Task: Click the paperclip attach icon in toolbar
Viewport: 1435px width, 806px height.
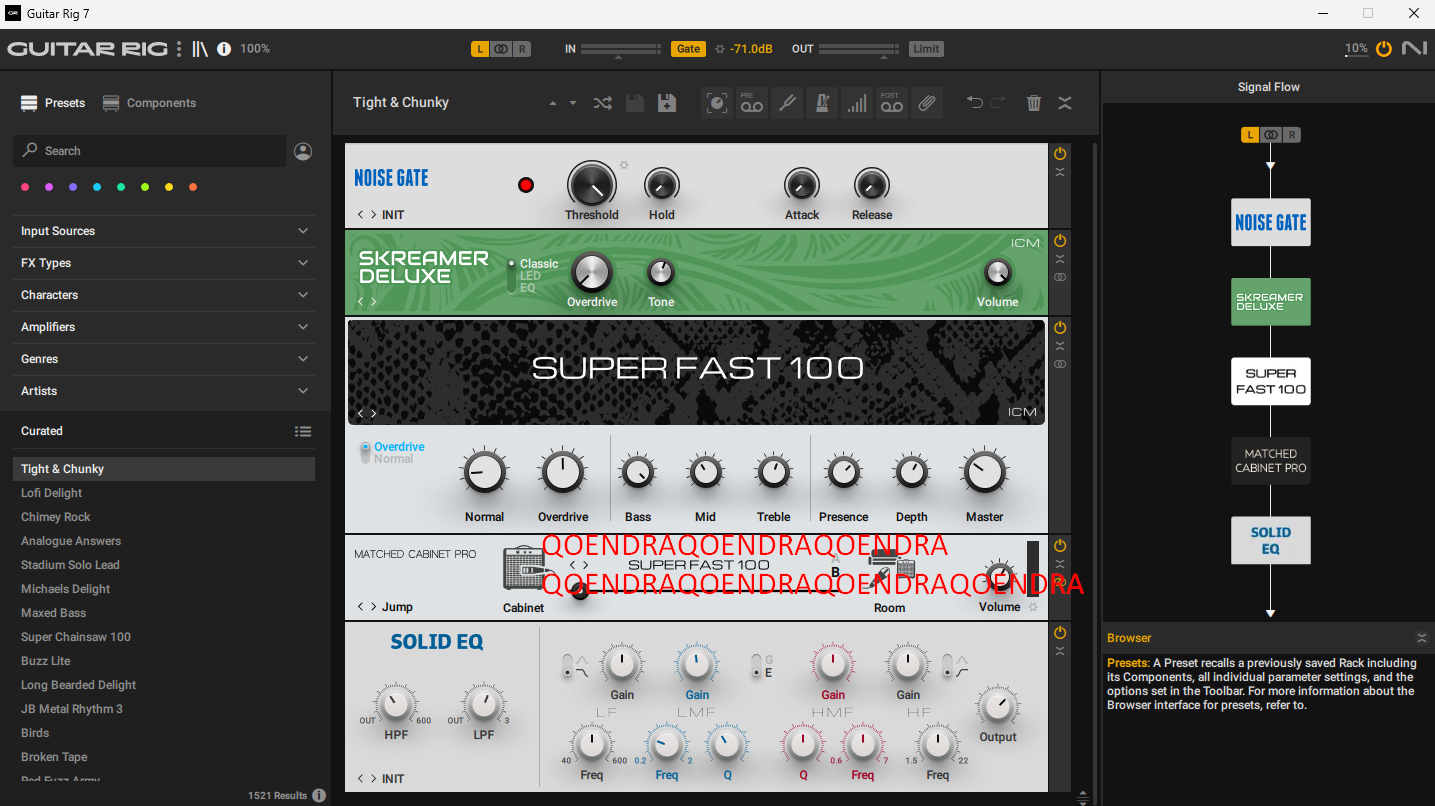Action: pos(926,103)
